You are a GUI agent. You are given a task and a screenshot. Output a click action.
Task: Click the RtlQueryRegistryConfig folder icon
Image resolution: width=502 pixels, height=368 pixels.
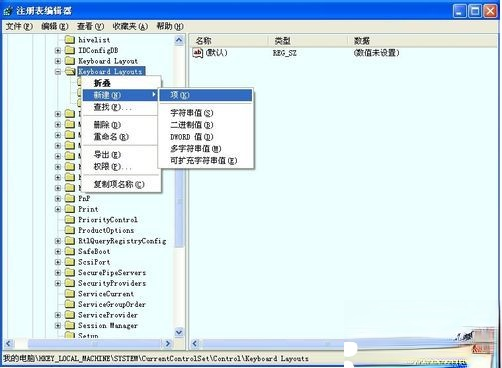70,241
